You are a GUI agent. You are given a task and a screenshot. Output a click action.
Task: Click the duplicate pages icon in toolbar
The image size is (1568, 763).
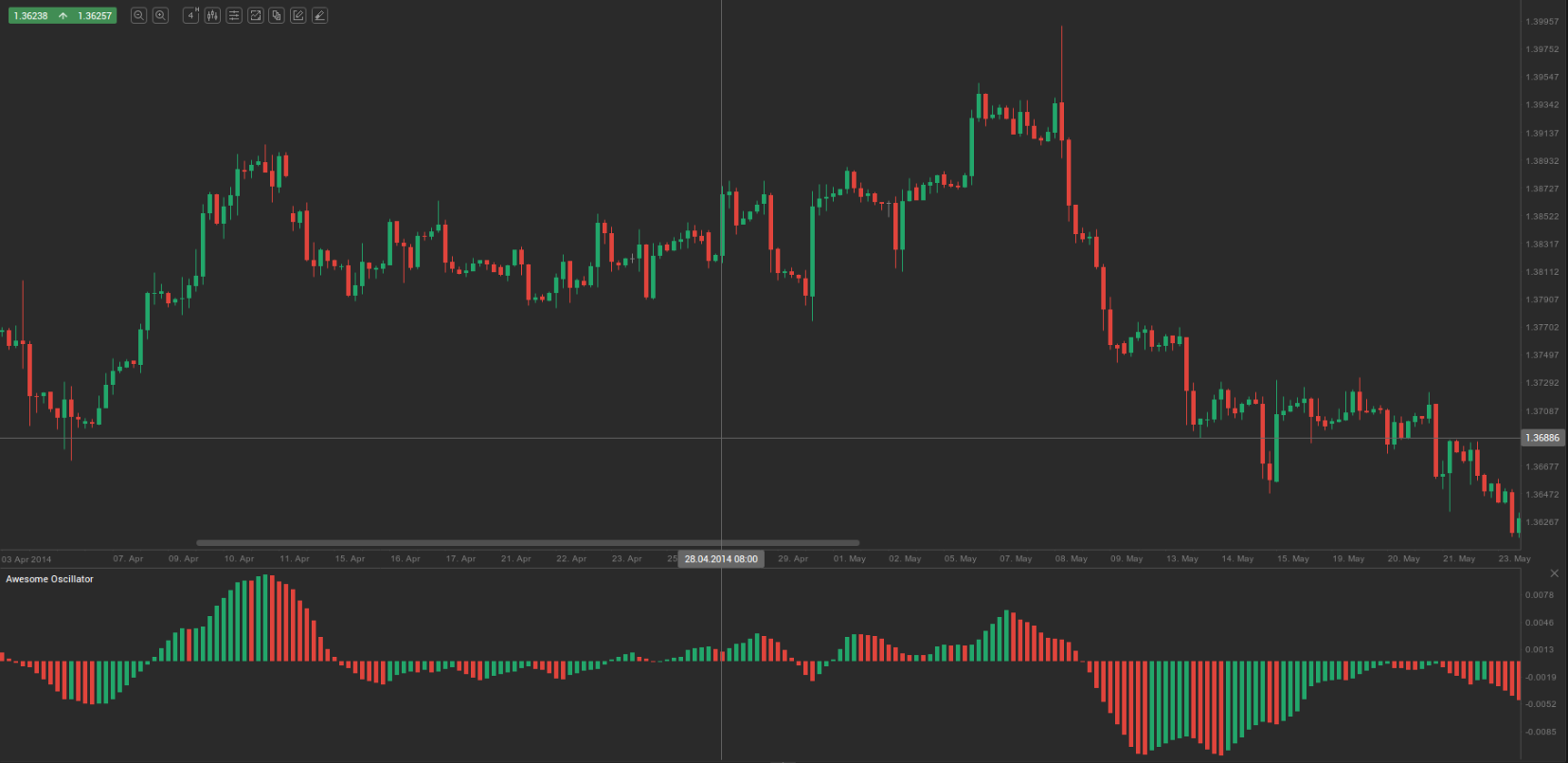[277, 15]
